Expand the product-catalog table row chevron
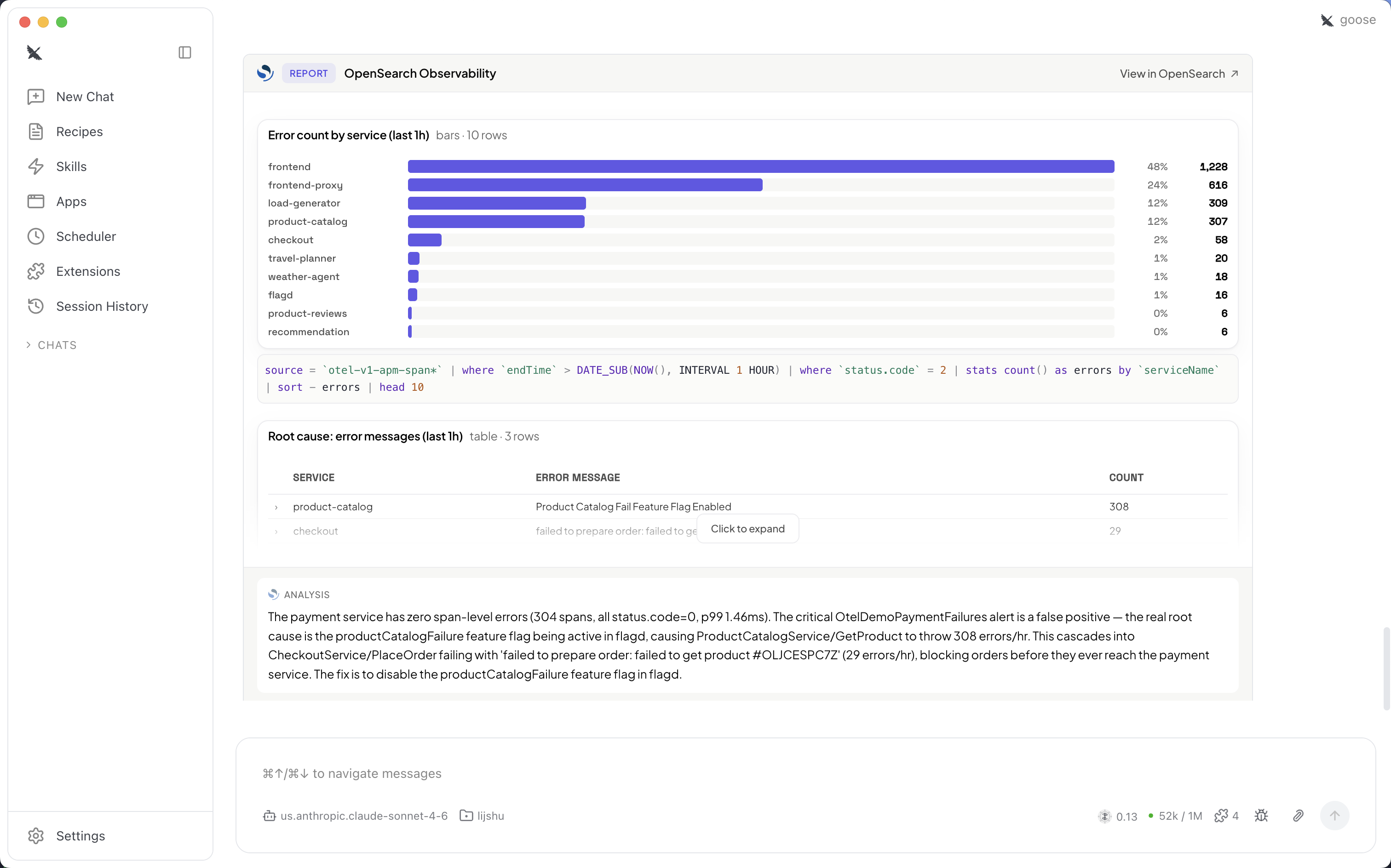Viewport: 1391px width, 868px height. [276, 507]
